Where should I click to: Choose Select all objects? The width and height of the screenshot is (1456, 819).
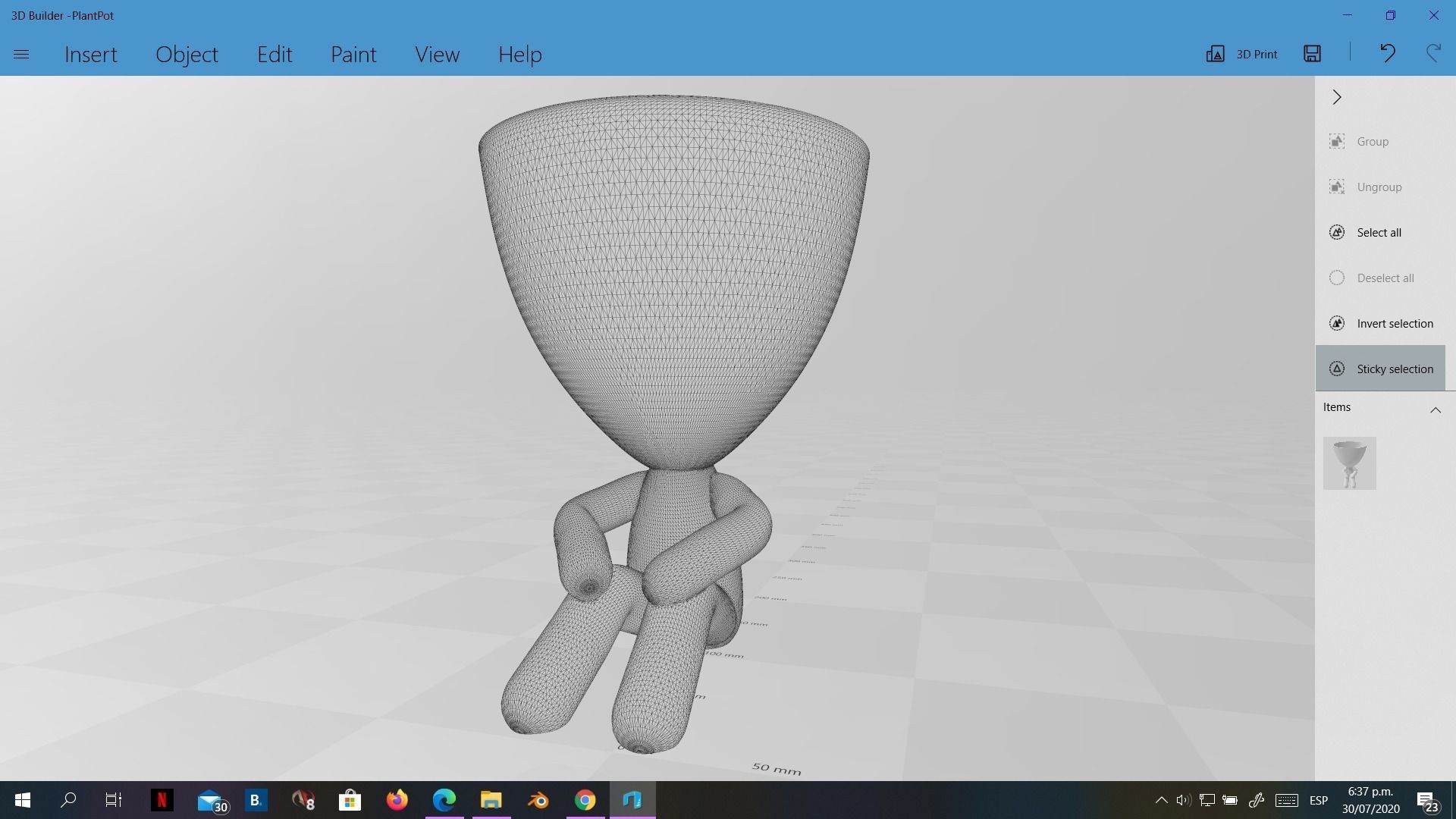[x=1380, y=233]
